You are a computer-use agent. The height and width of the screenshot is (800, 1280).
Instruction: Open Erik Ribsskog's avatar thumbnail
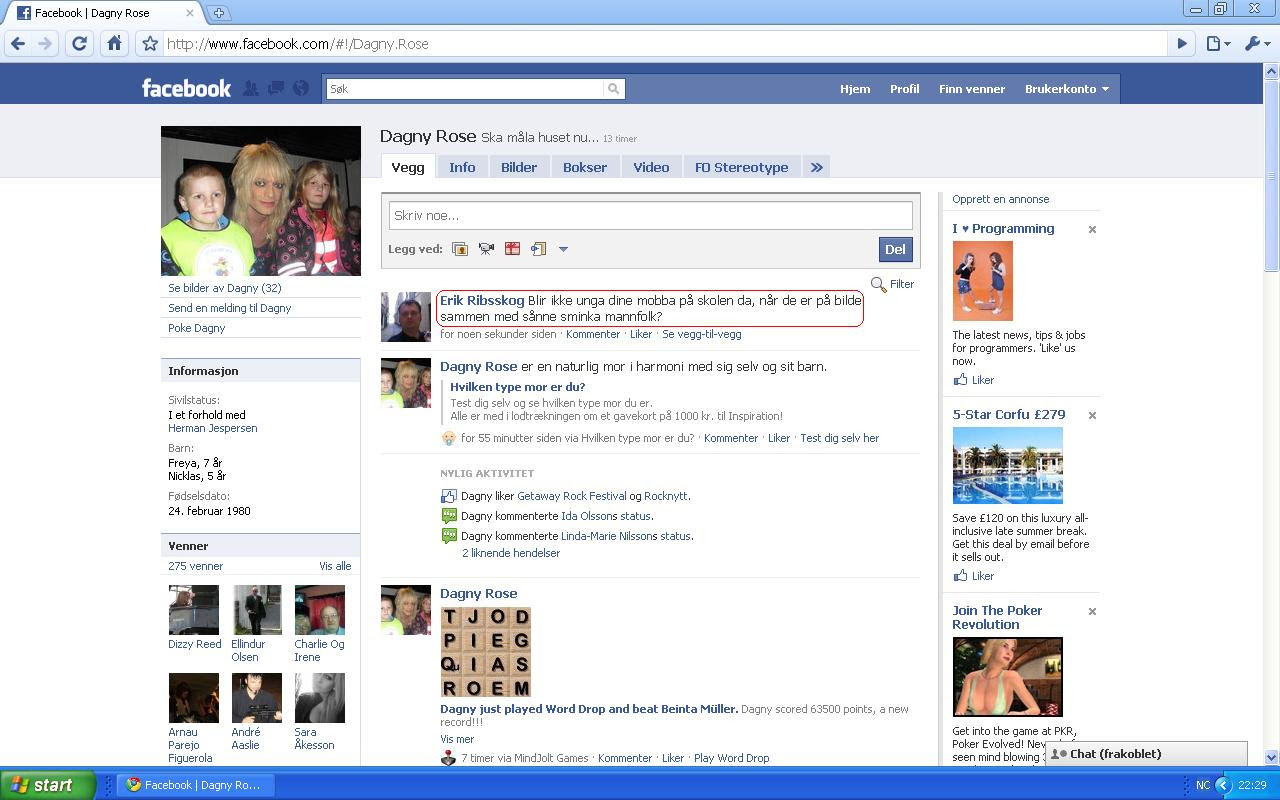coord(406,317)
